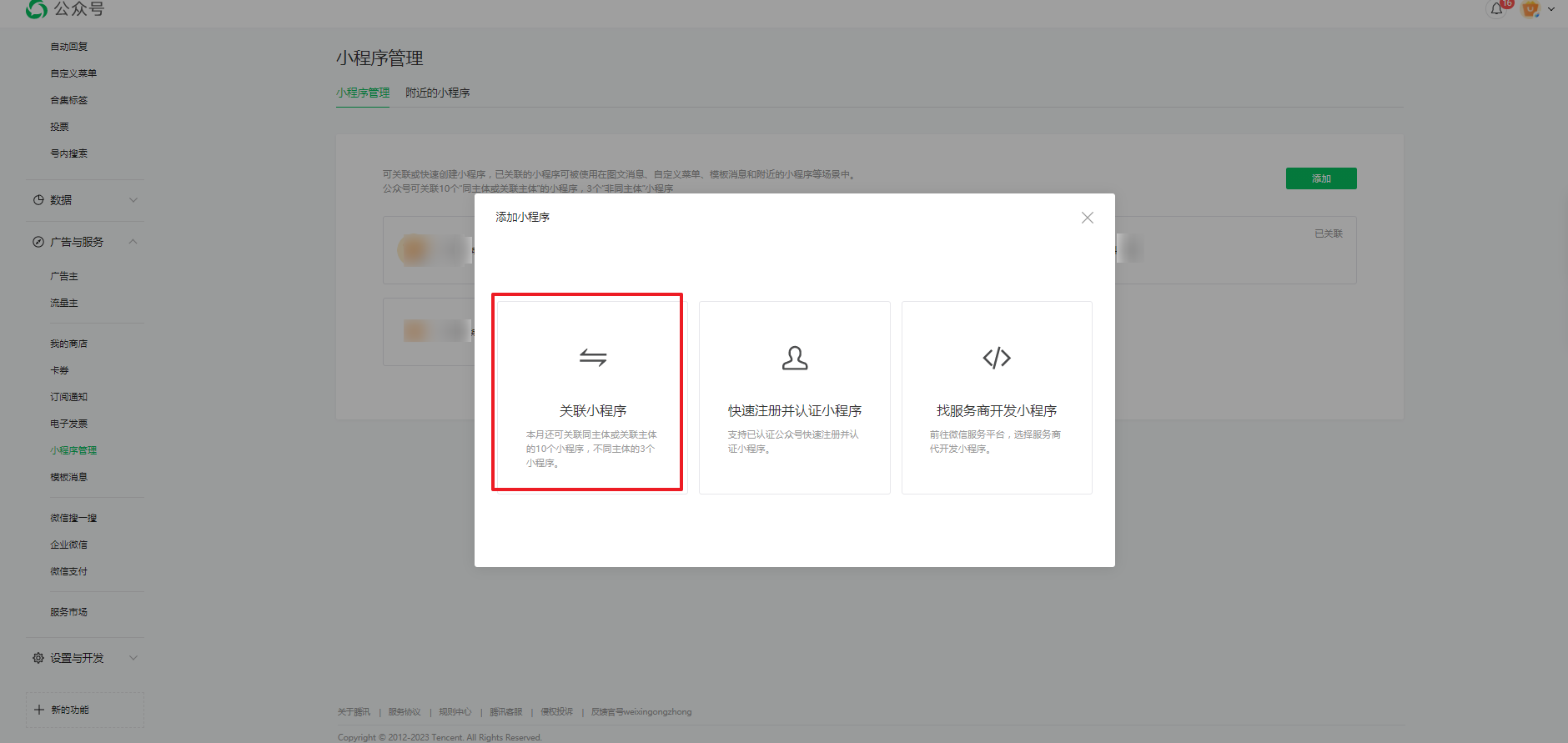Screen dimensions: 1568x743
Task: Open the notification bell with badge
Action: pyautogui.click(x=1498, y=8)
